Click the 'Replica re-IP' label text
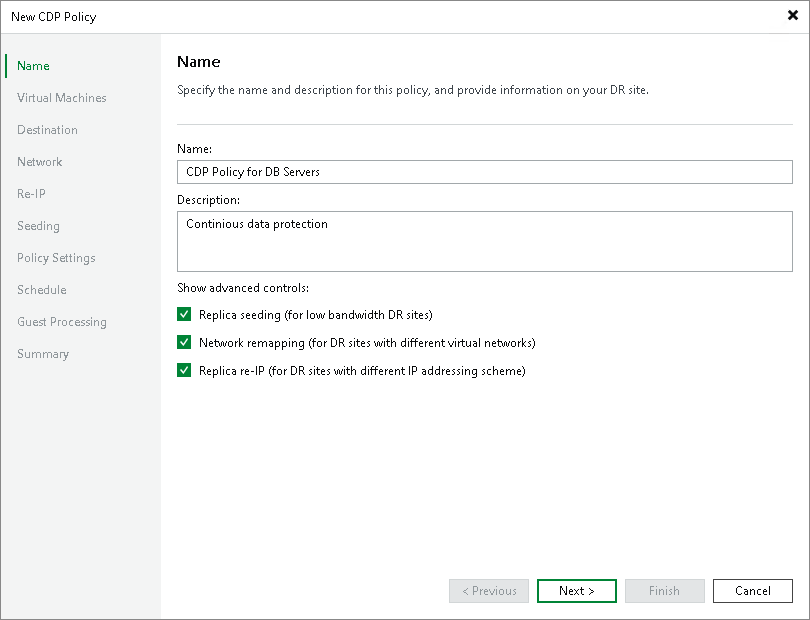 pos(362,371)
